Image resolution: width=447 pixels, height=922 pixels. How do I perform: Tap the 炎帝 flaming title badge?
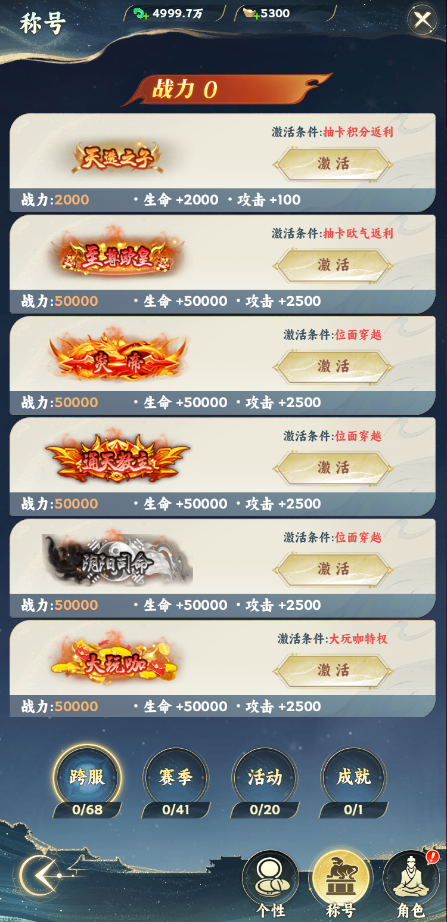coord(119,356)
